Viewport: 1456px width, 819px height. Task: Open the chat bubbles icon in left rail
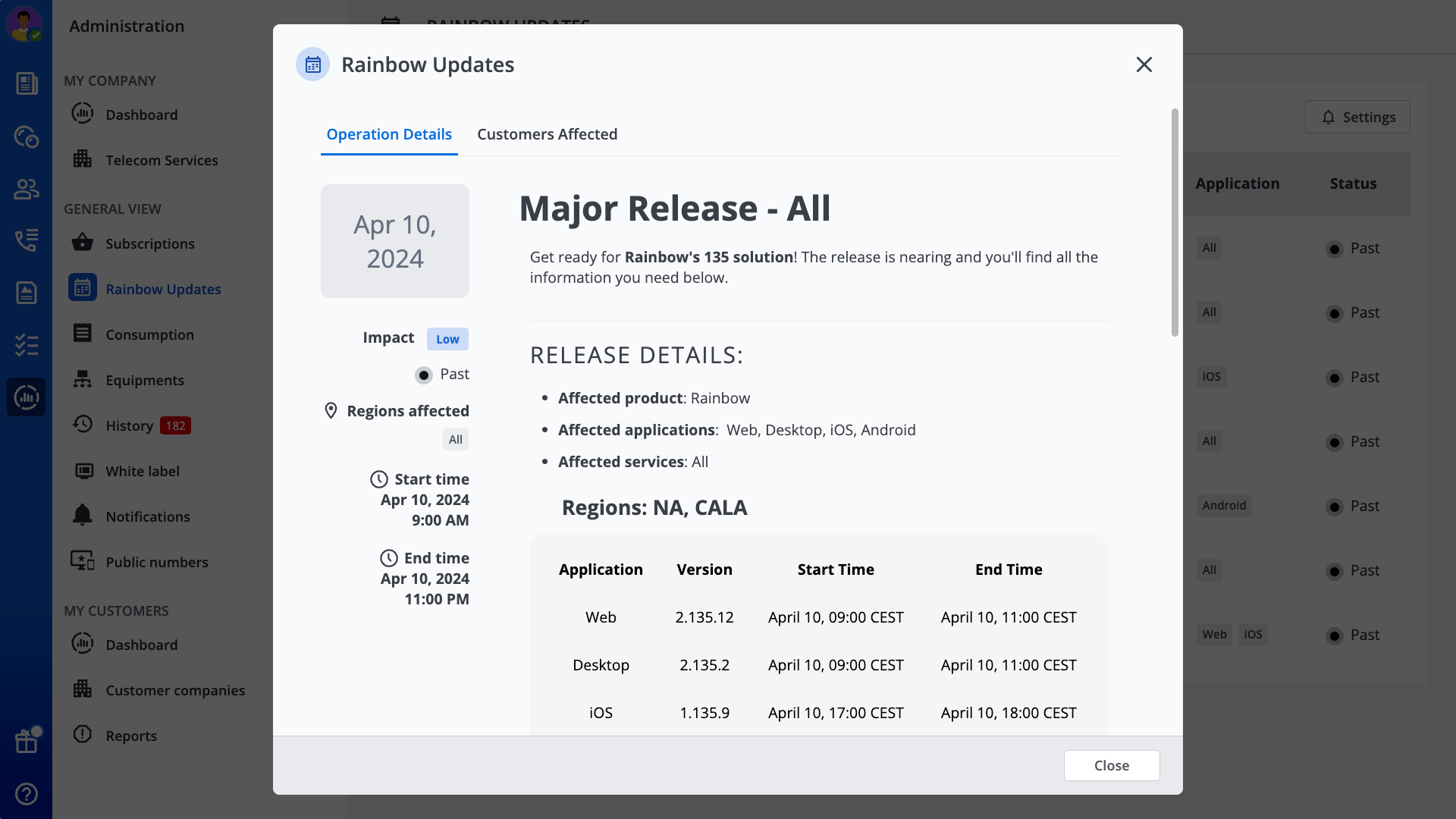click(27, 136)
